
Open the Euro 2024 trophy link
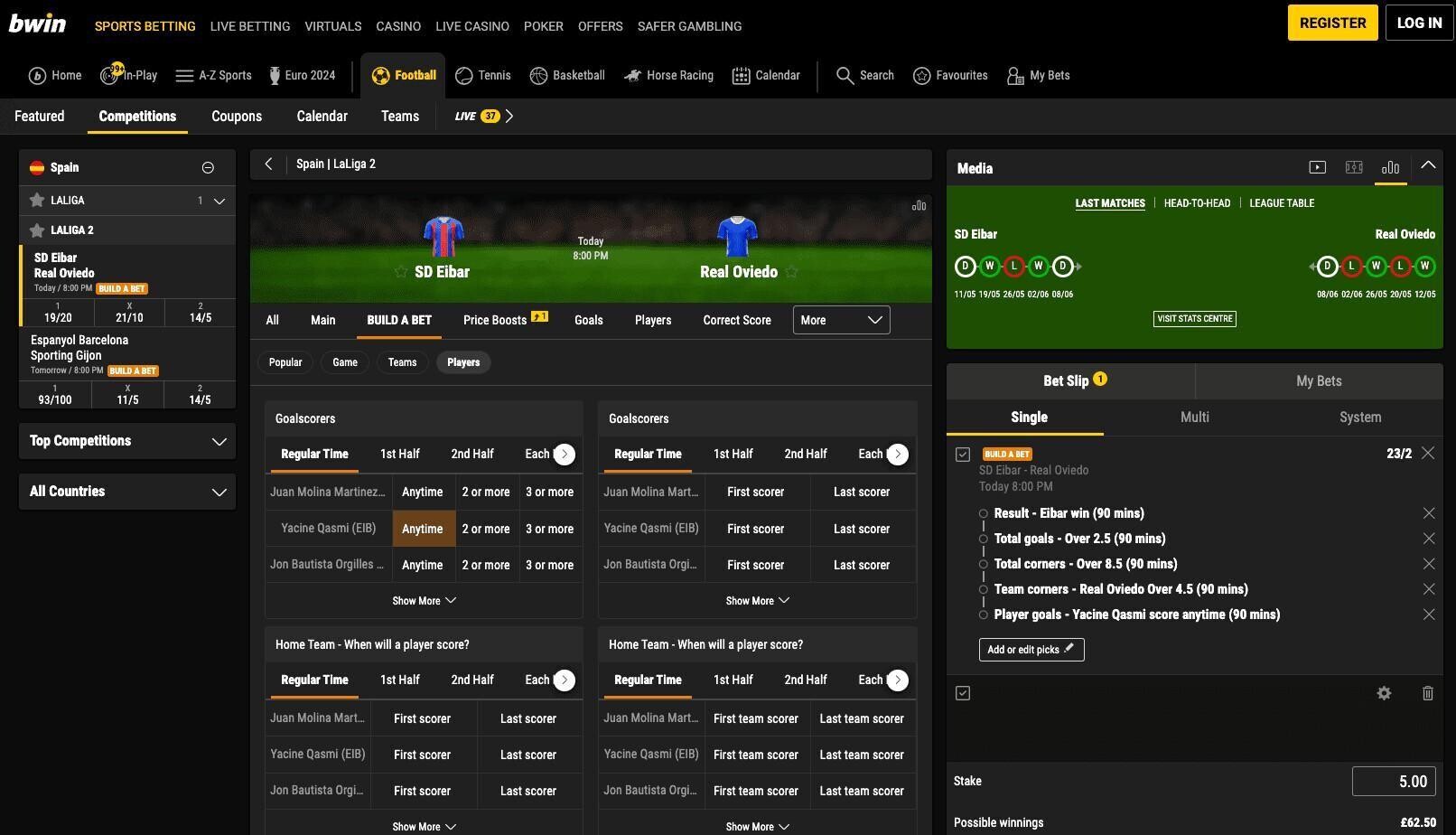coord(302,76)
